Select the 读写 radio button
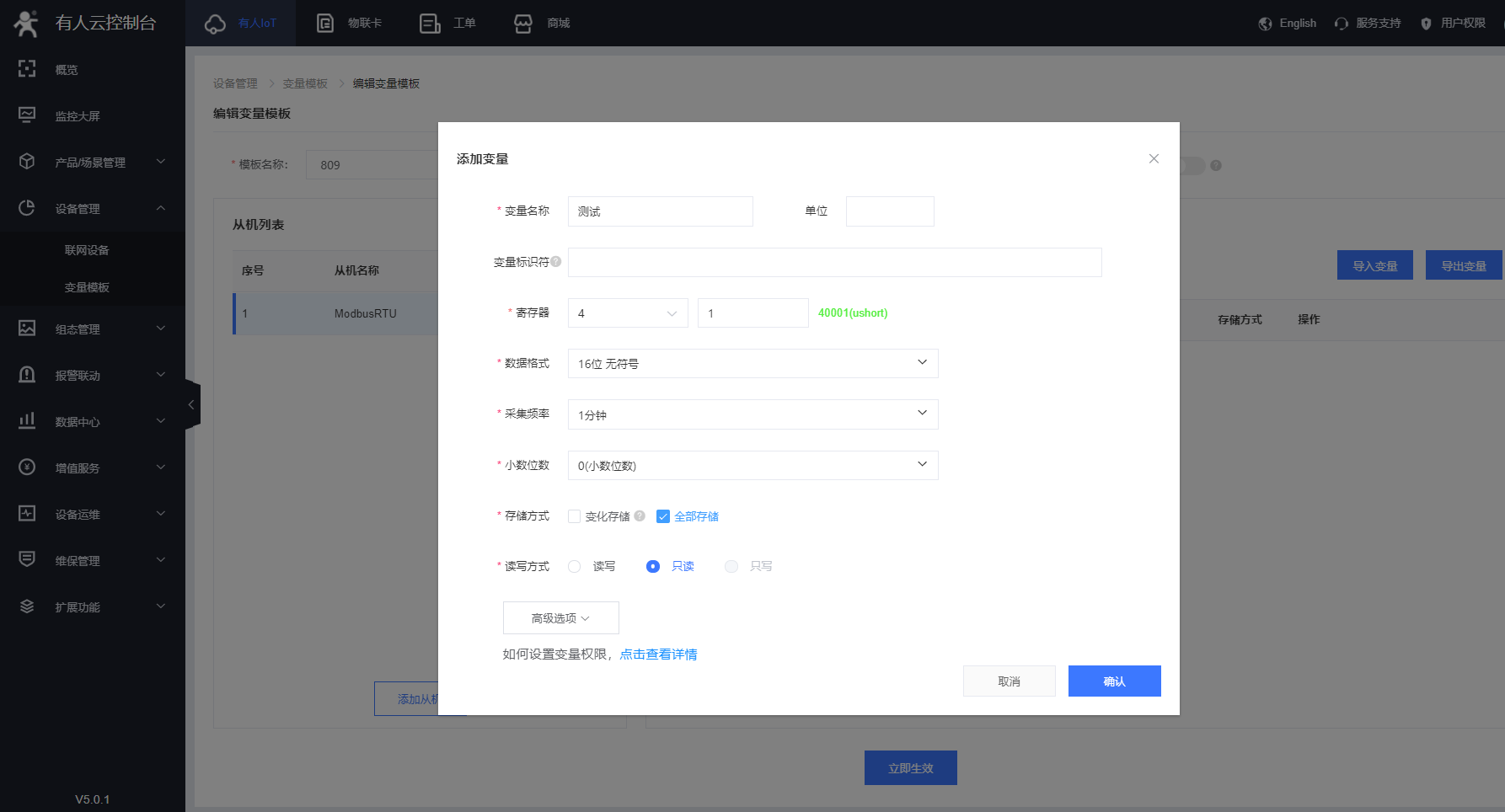1505x812 pixels. click(575, 567)
